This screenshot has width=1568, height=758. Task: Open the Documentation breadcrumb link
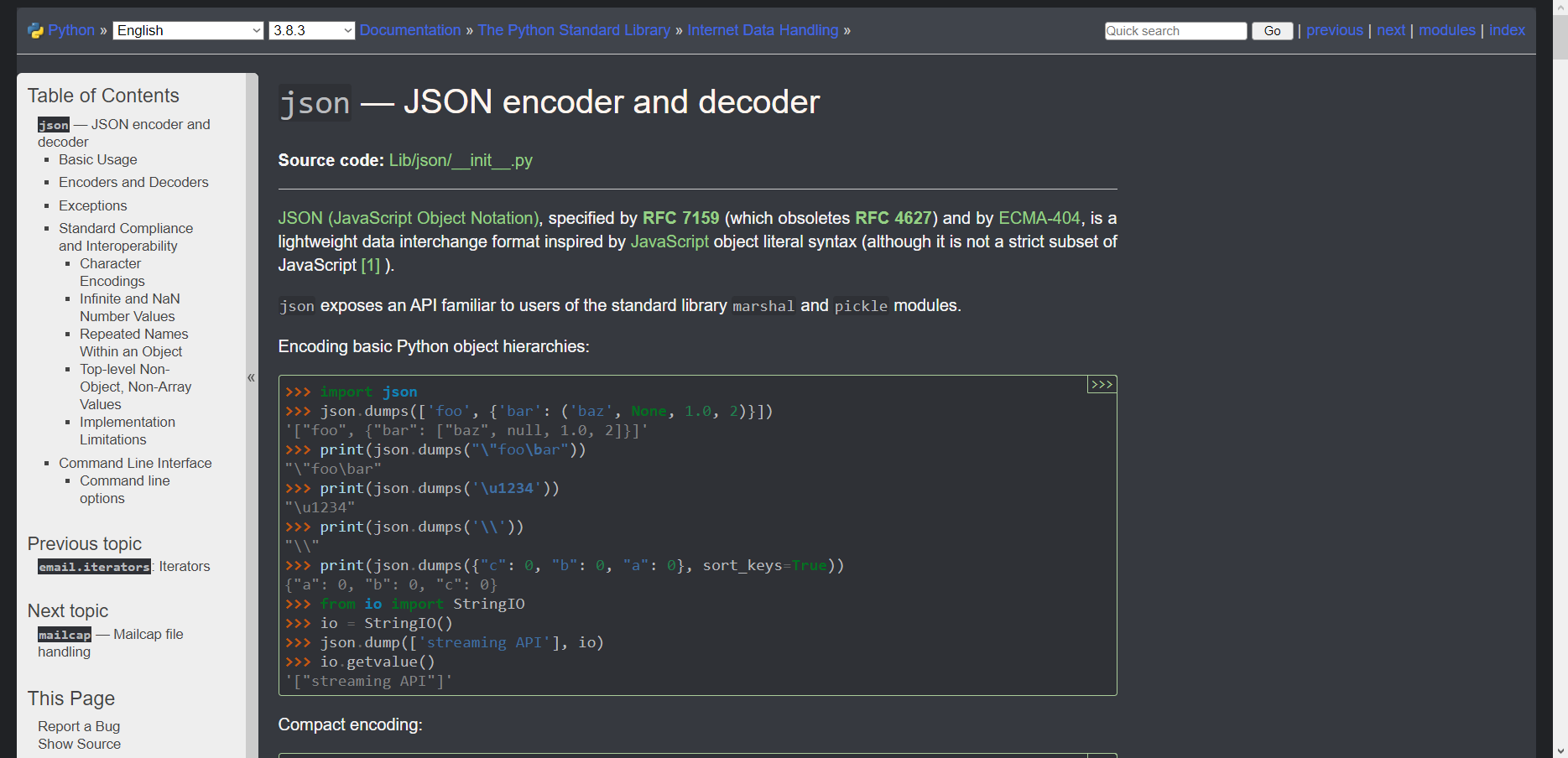tap(410, 30)
